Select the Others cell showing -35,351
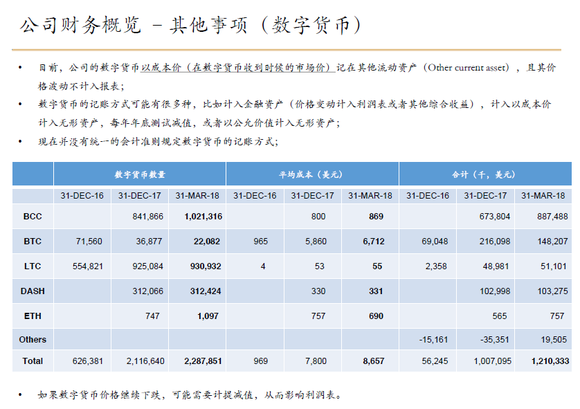 [x=495, y=339]
